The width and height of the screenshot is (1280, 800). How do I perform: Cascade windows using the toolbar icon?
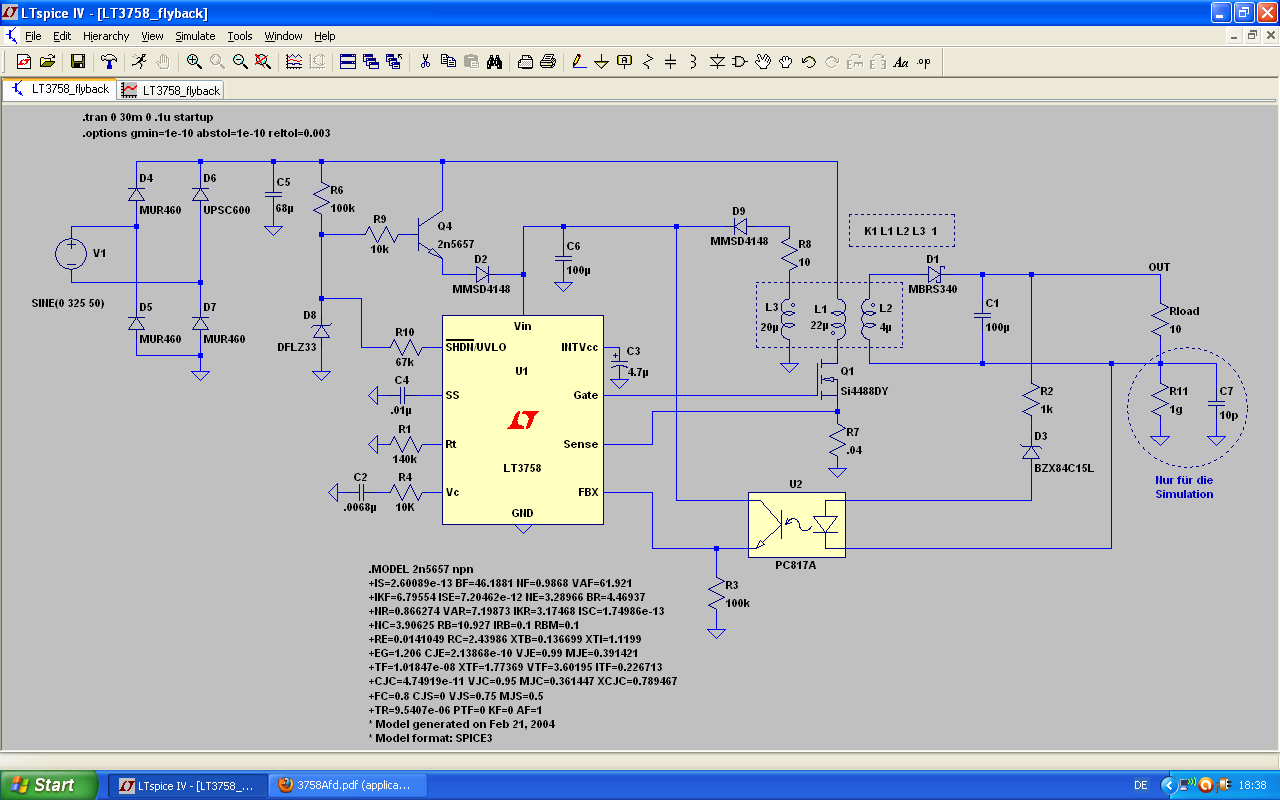coord(371,61)
